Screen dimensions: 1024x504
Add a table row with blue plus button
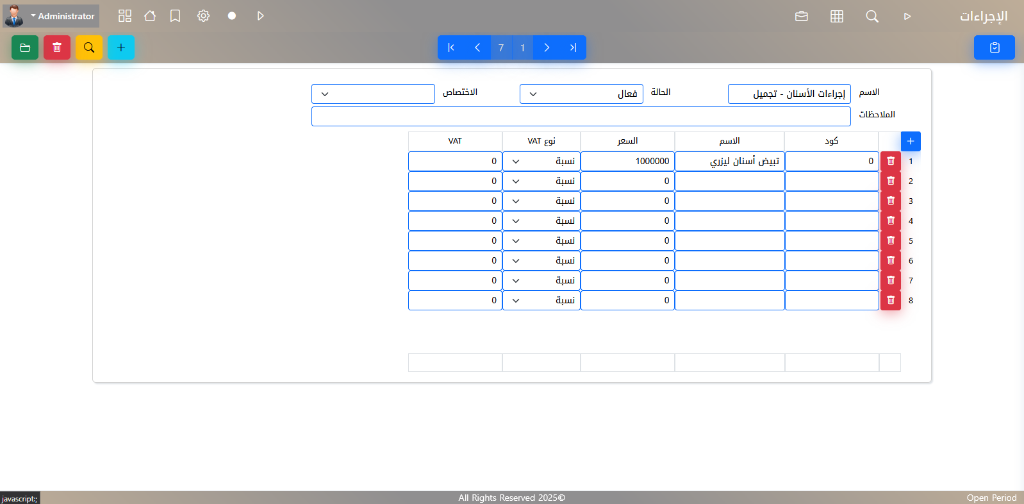910,141
